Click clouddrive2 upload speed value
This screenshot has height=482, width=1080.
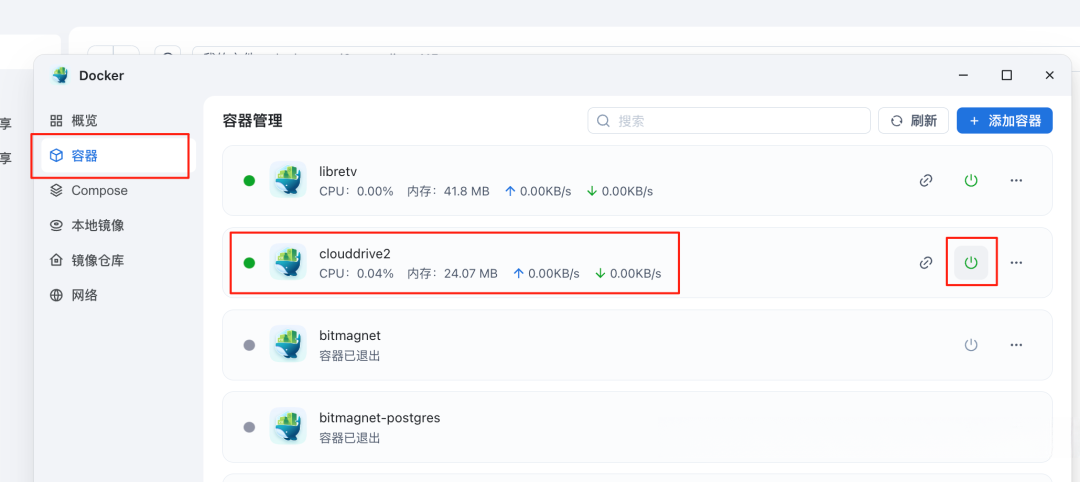546,273
